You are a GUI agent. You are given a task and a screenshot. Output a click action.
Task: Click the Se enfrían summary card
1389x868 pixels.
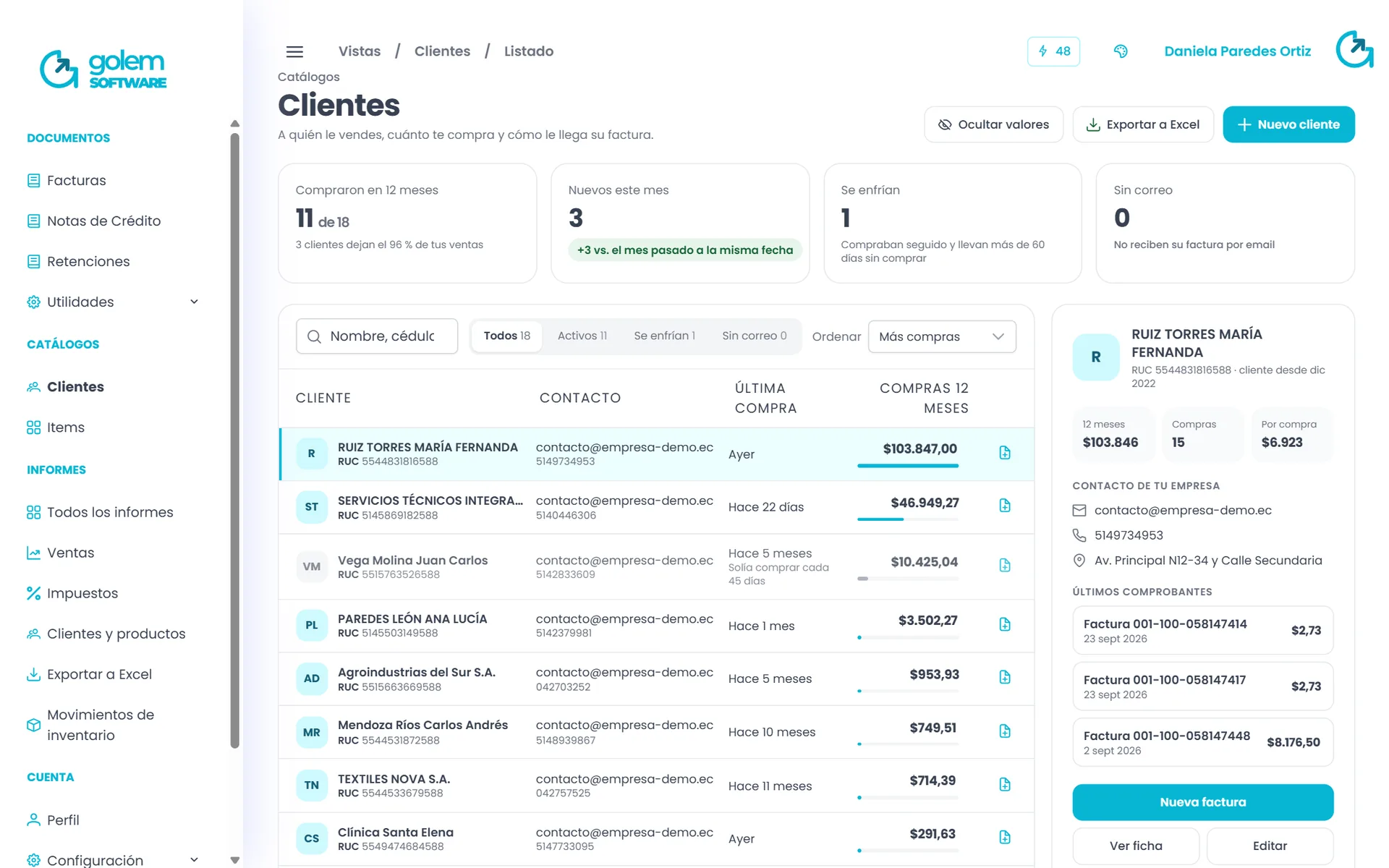(953, 223)
